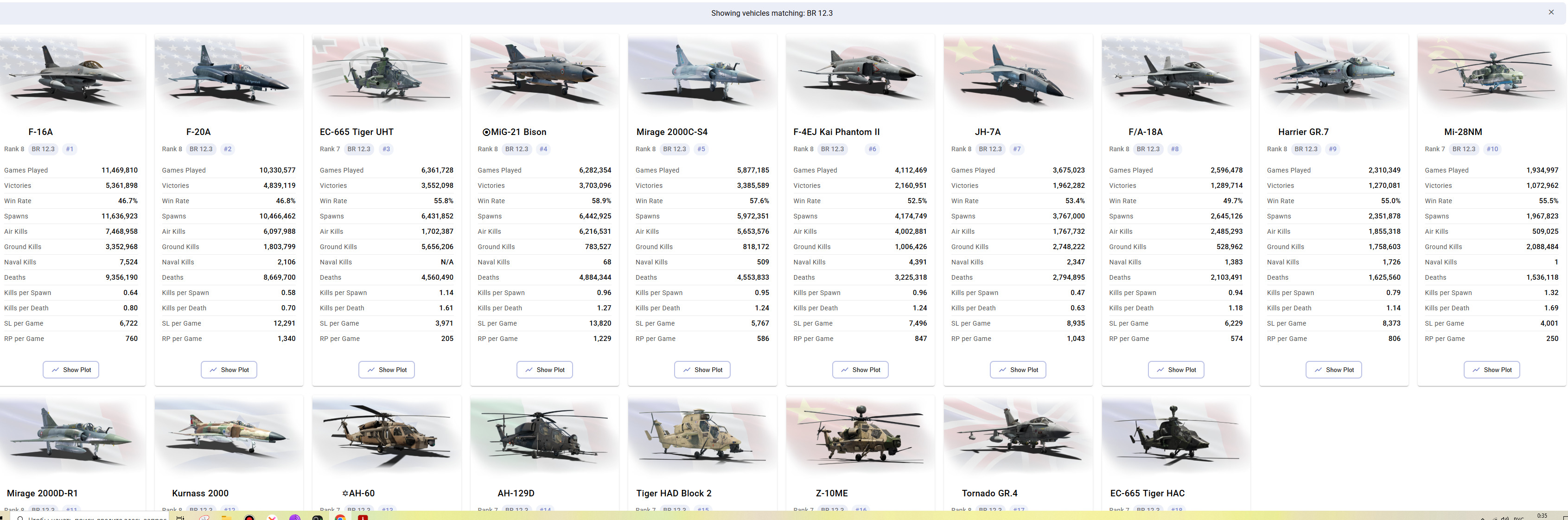This screenshot has height=520, width=1568.
Task: Open the Harrier GR.7 plot
Action: coord(1334,370)
